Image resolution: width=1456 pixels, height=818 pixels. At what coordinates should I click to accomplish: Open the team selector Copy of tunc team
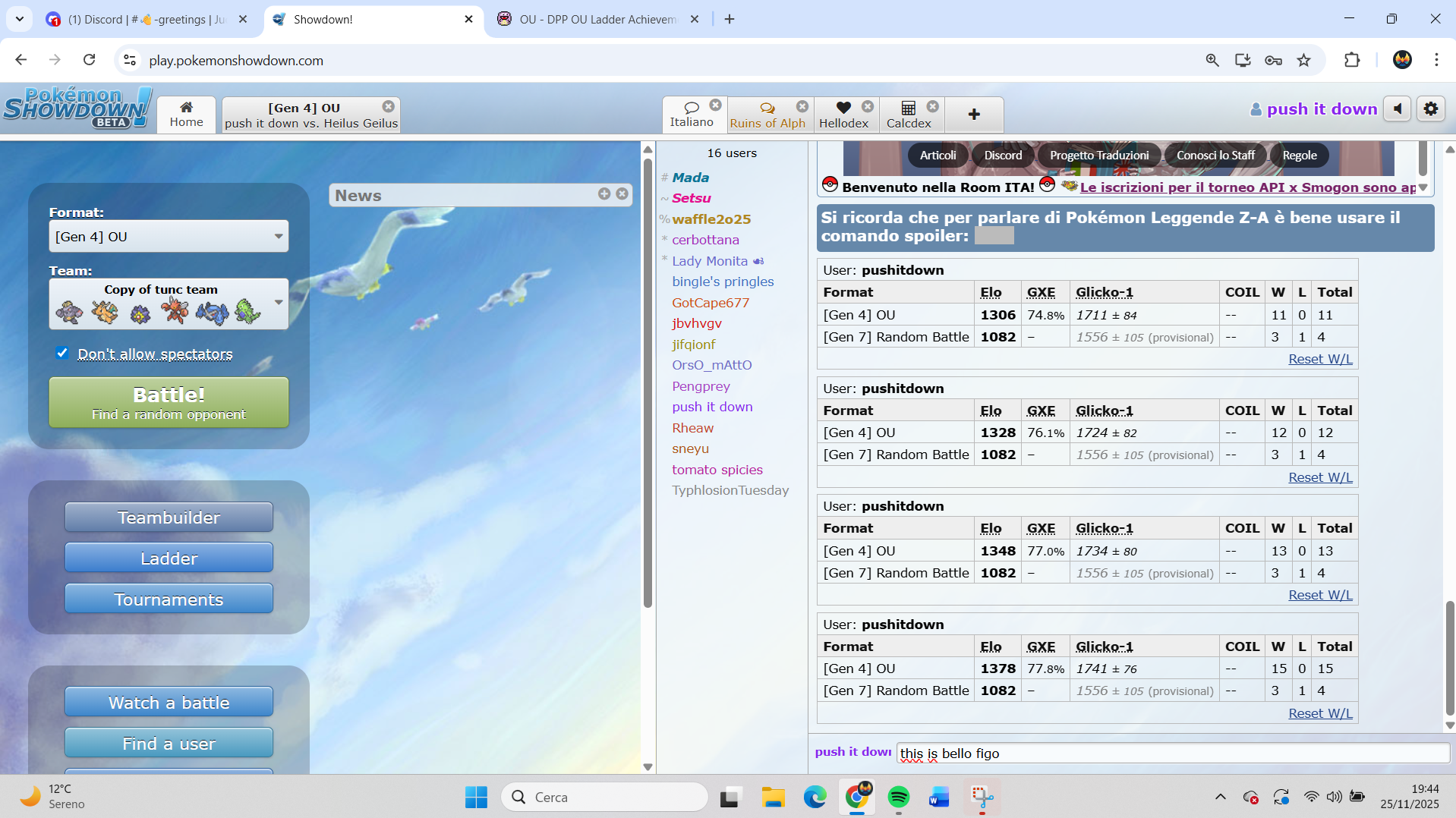pos(169,304)
